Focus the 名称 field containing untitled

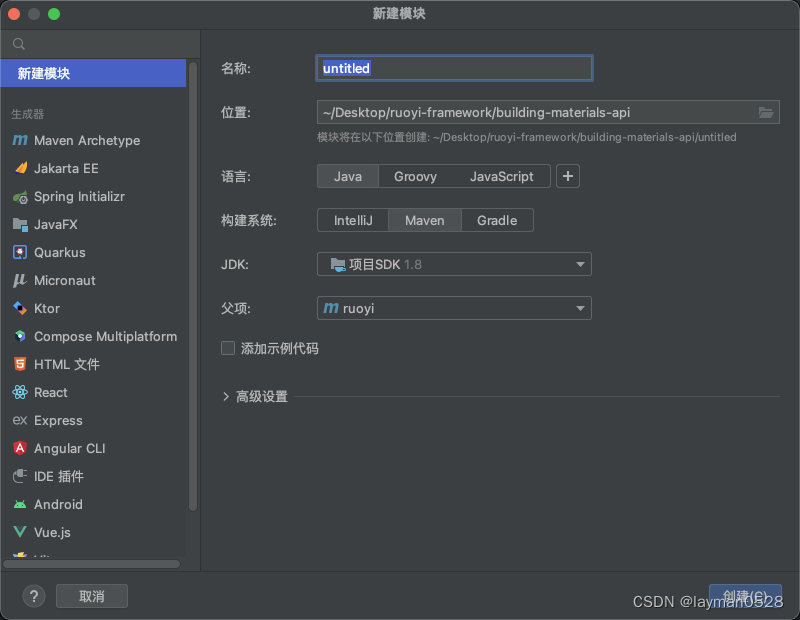tap(454, 68)
